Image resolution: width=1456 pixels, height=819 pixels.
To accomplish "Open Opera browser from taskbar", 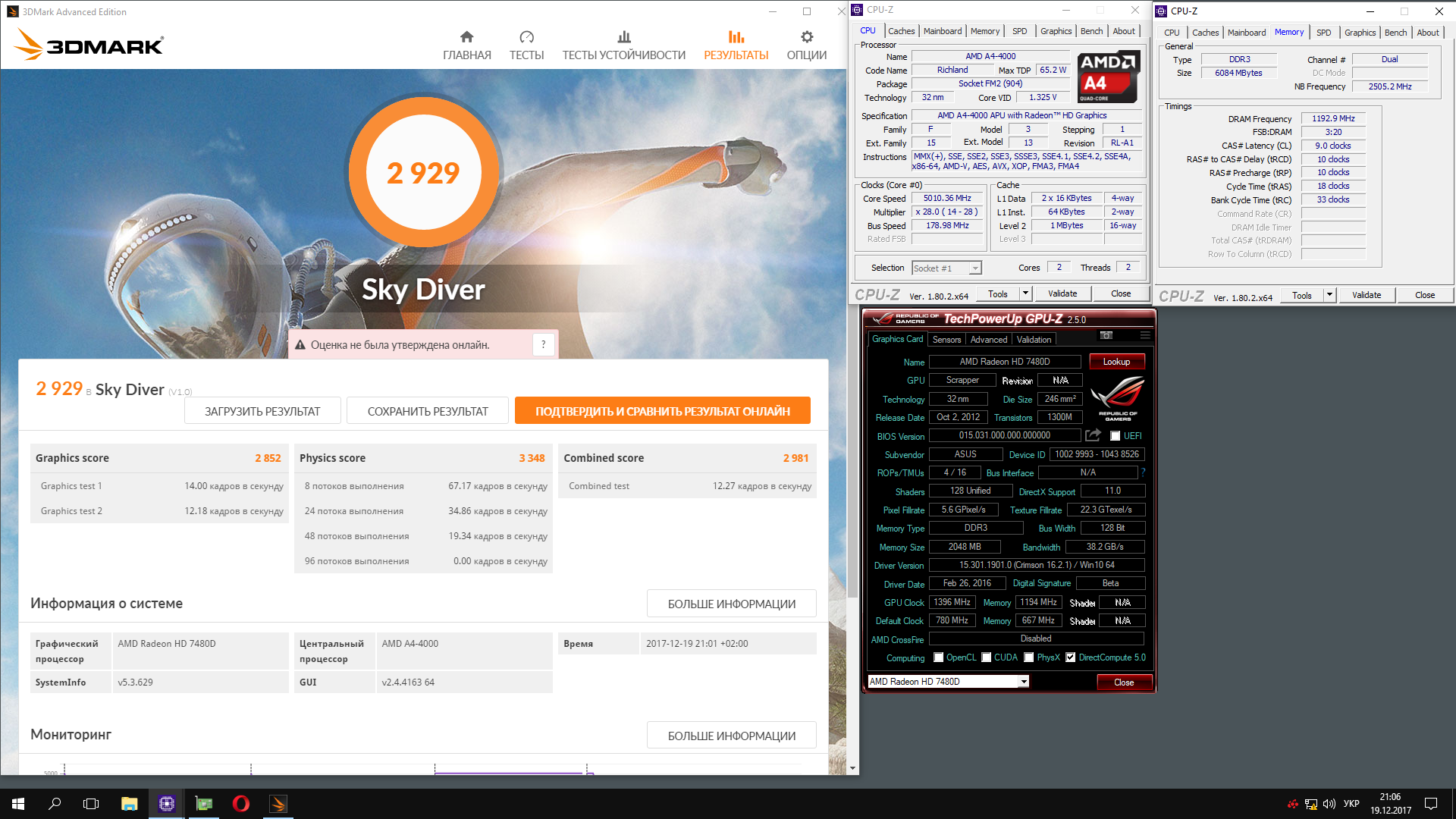I will click(241, 804).
